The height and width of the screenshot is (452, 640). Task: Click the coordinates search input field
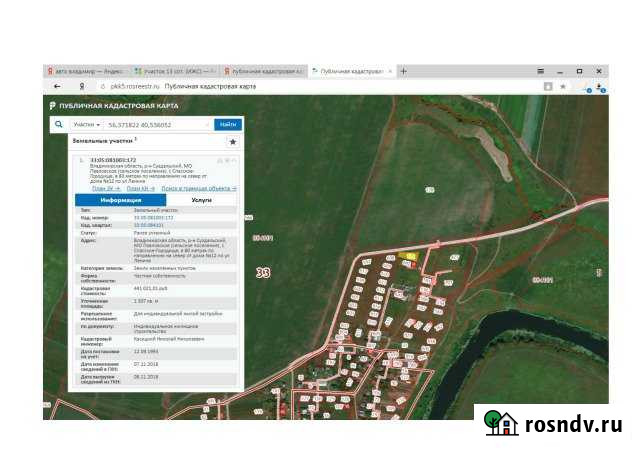click(x=158, y=125)
